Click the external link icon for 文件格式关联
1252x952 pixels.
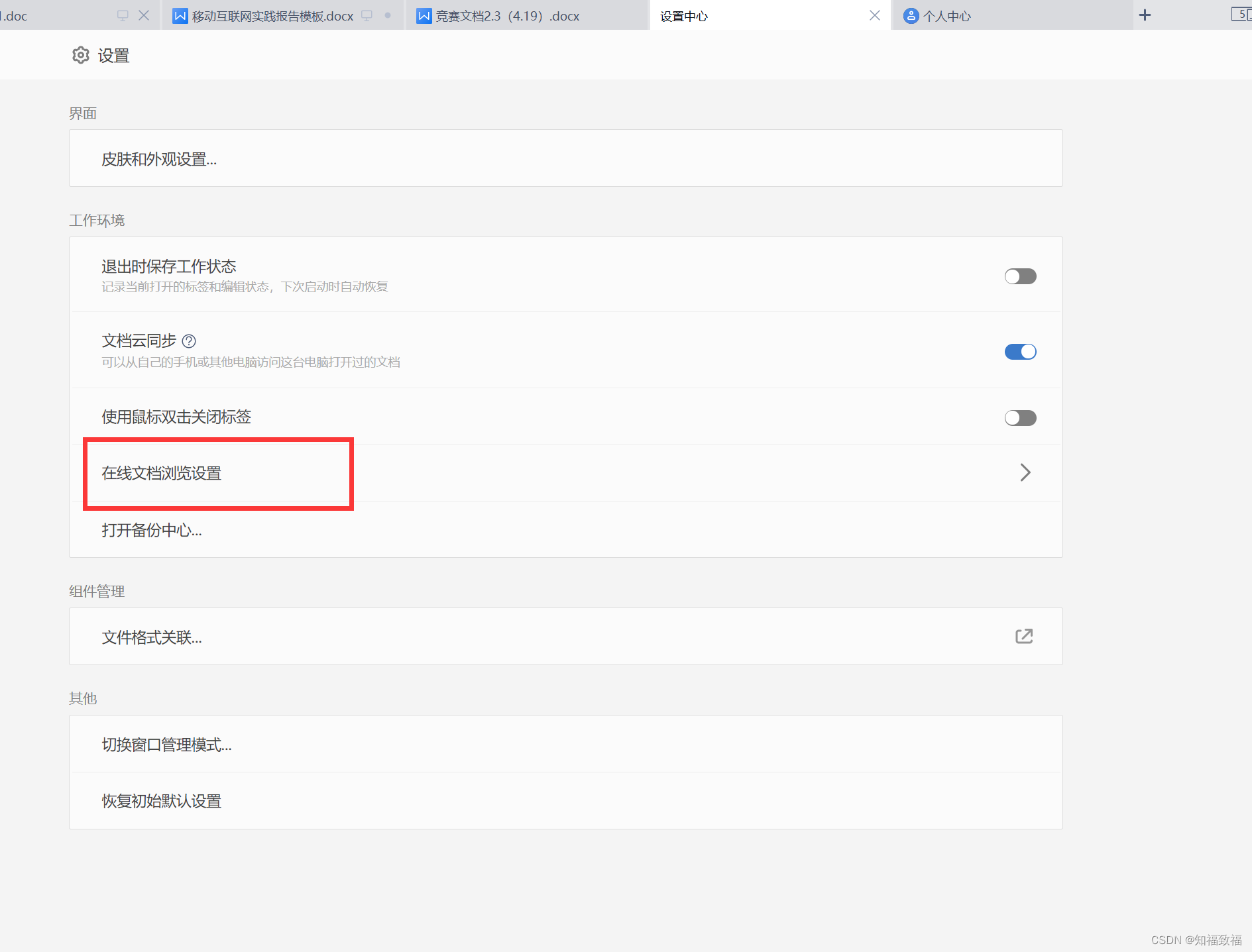(1024, 637)
